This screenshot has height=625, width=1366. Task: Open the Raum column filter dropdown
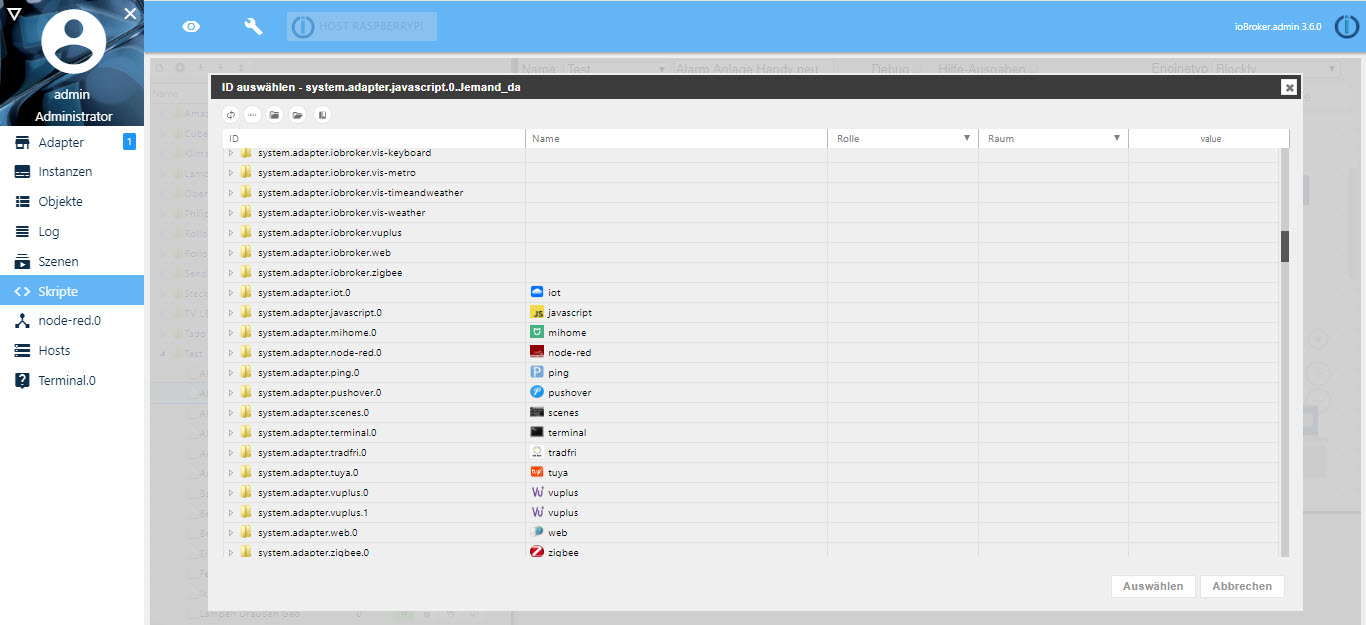(x=1117, y=138)
